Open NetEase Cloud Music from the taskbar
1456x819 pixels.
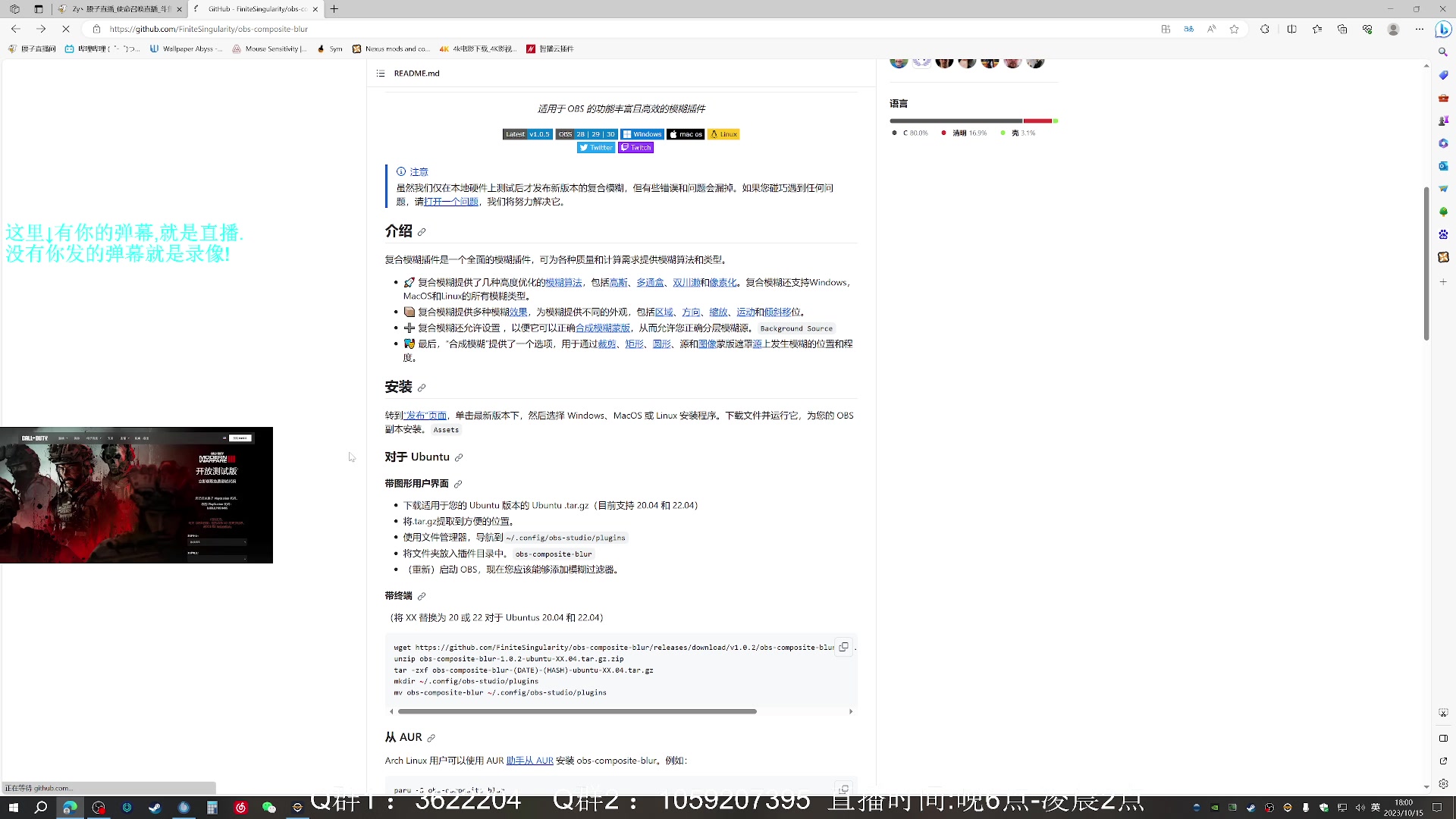240,808
